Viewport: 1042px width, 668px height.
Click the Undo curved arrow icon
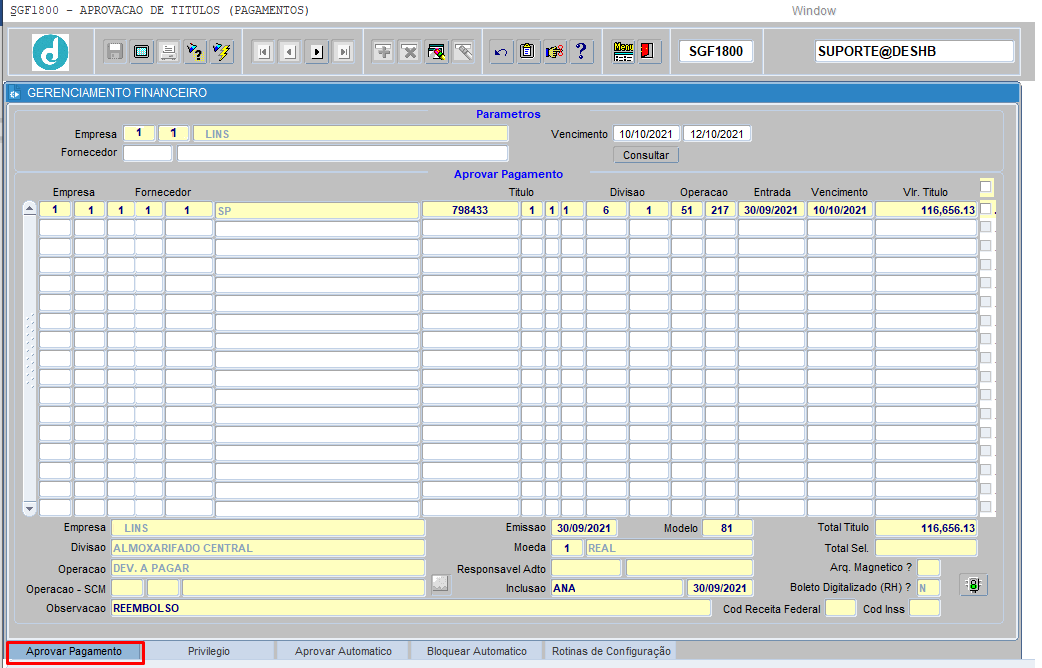[501, 52]
